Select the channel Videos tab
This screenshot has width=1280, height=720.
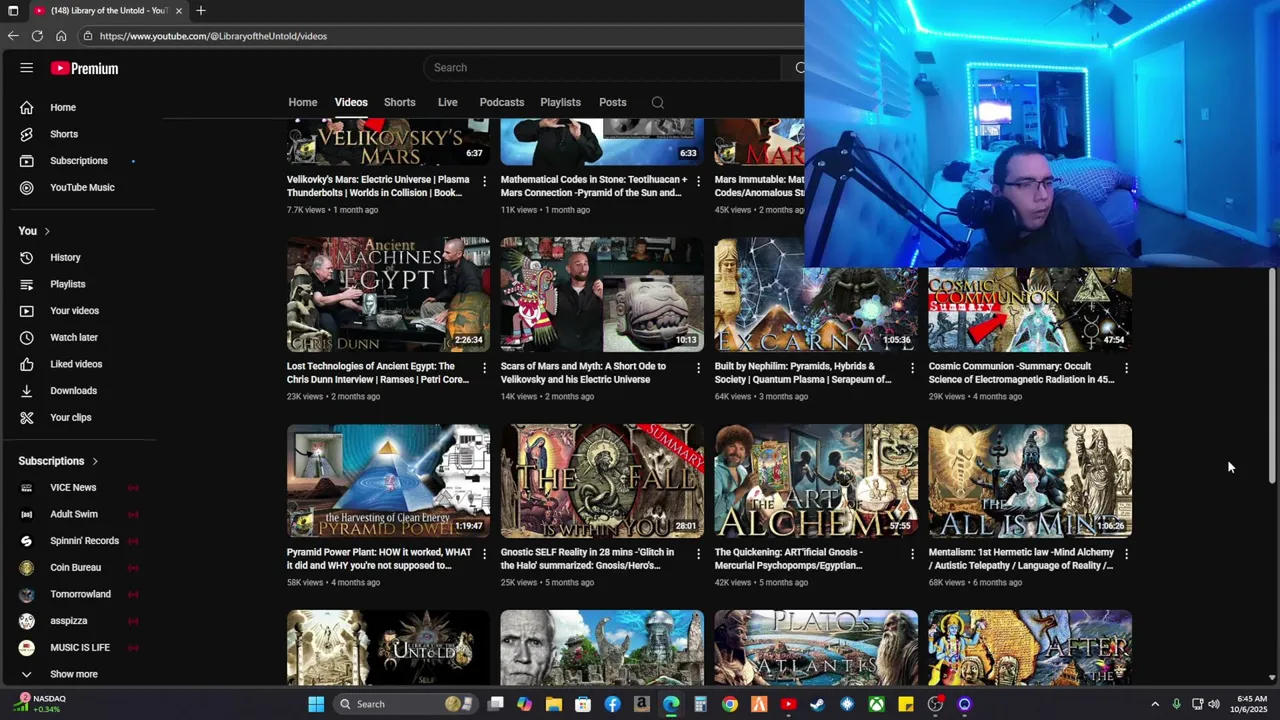pos(351,102)
